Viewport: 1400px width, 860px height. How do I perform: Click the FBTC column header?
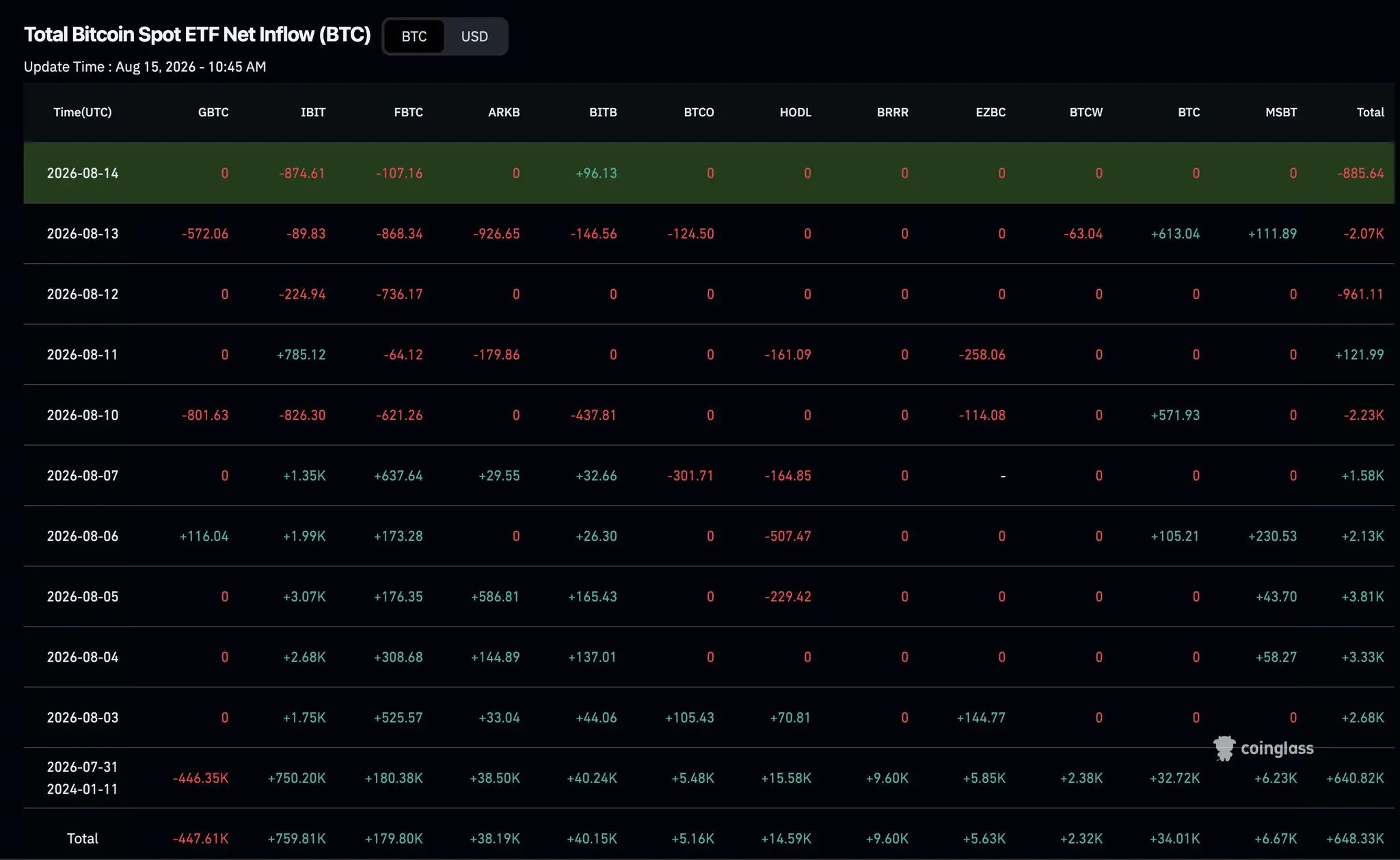pos(408,112)
